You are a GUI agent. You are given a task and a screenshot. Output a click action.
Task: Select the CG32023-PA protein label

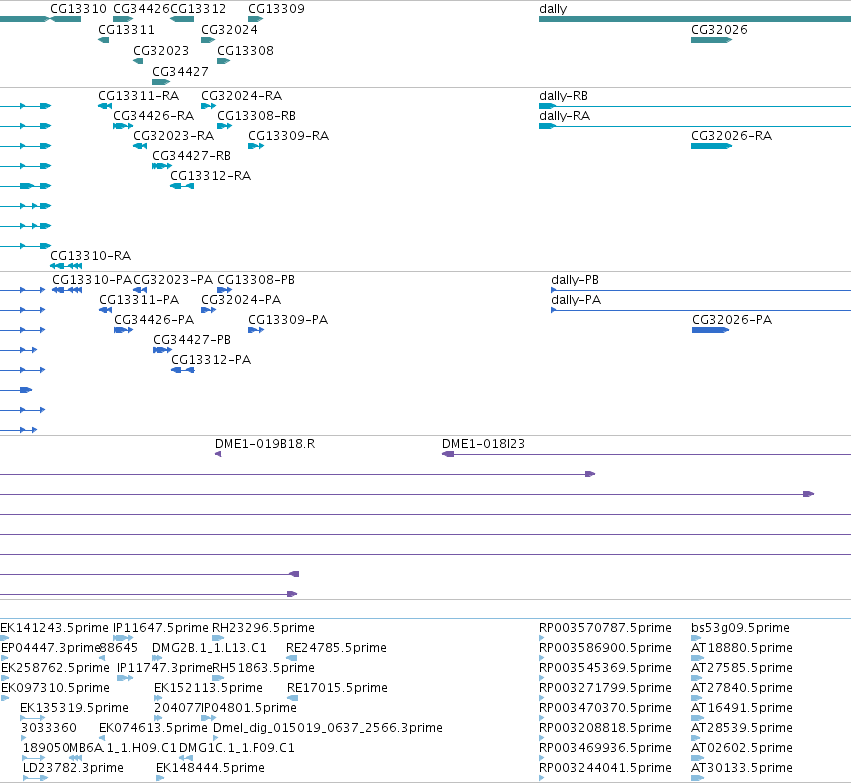click(173, 279)
